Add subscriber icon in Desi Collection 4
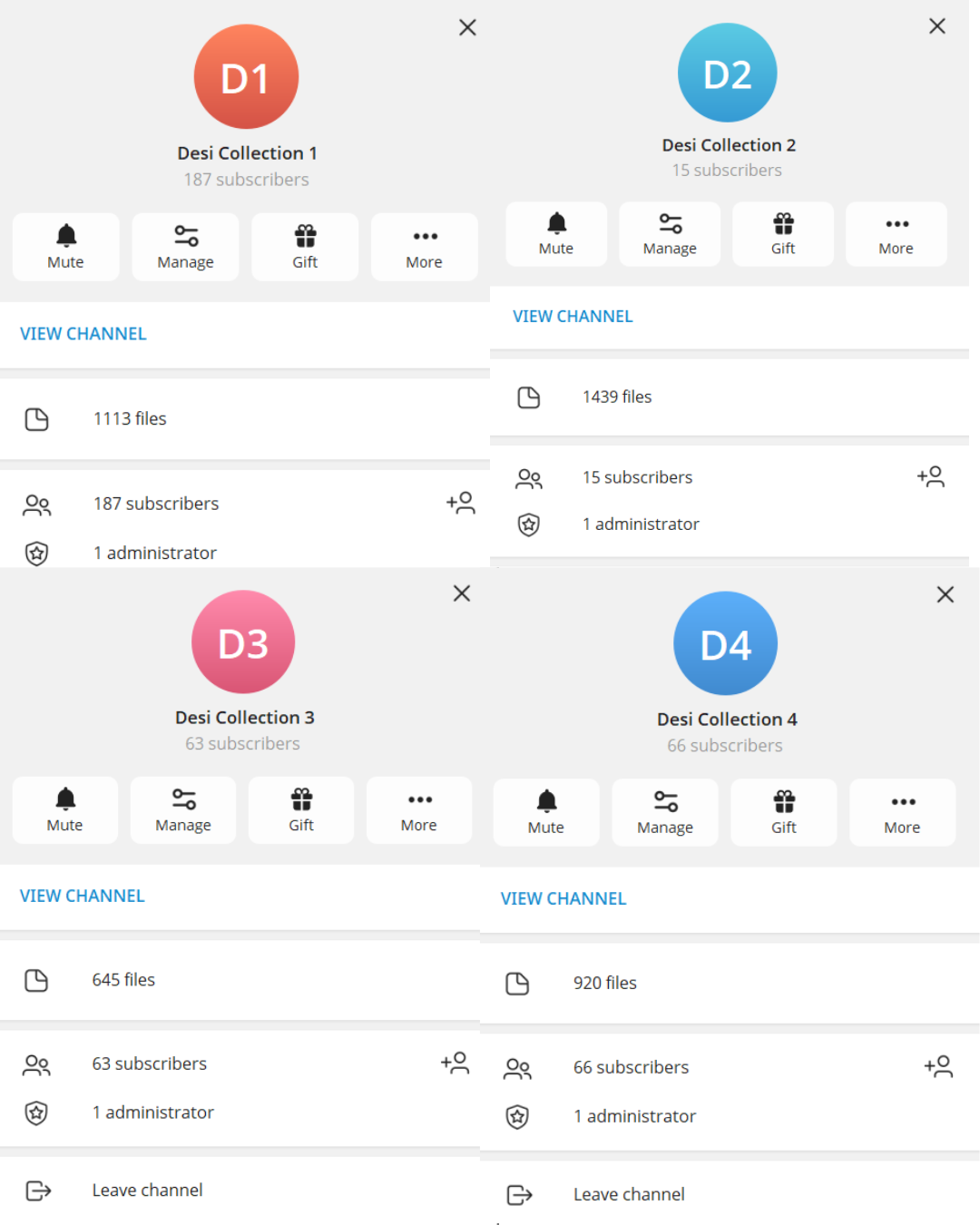 (939, 1066)
